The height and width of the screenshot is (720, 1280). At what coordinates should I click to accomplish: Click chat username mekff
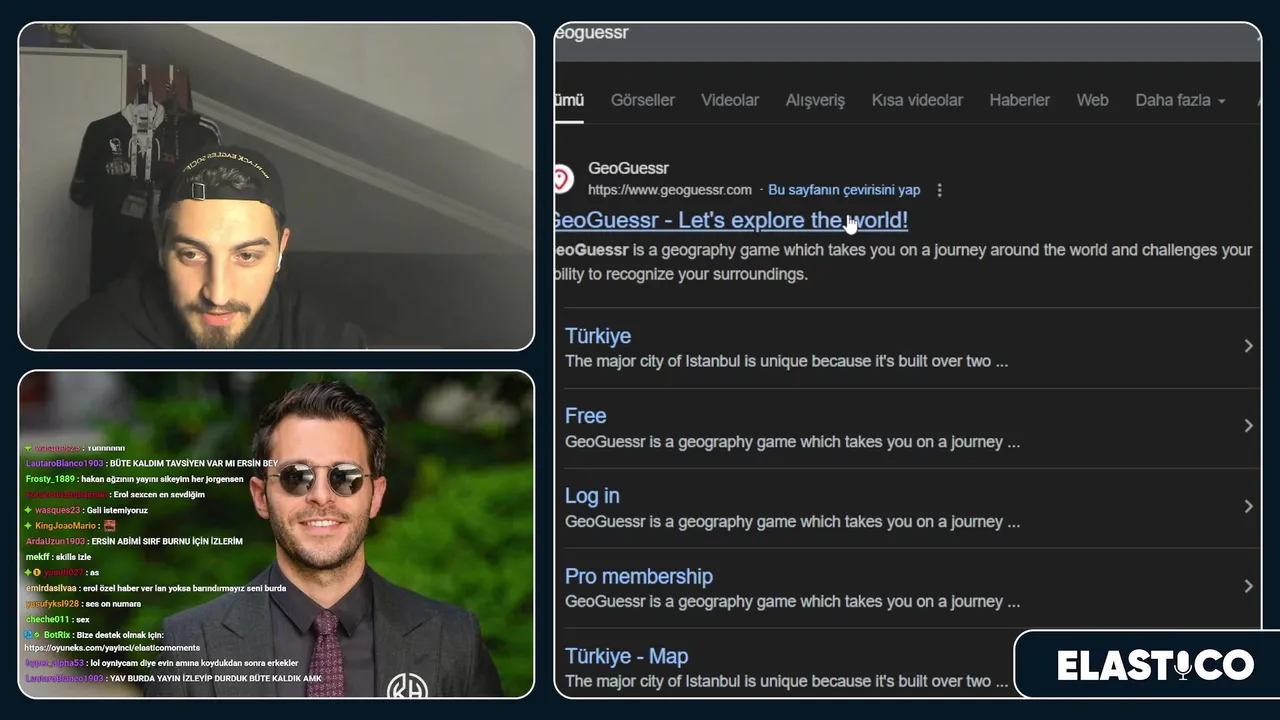point(38,557)
